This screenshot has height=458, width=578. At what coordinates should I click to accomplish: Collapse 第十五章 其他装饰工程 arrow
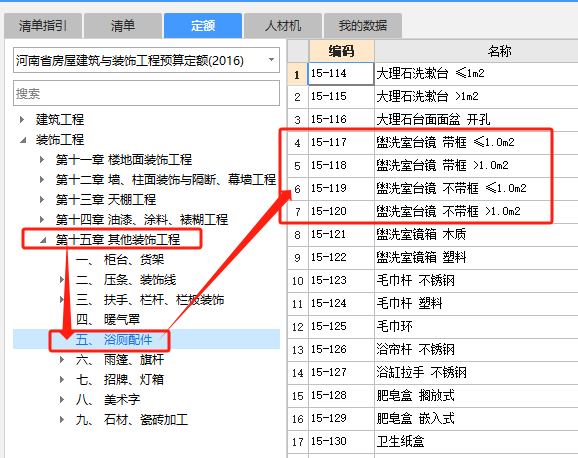click(x=43, y=240)
